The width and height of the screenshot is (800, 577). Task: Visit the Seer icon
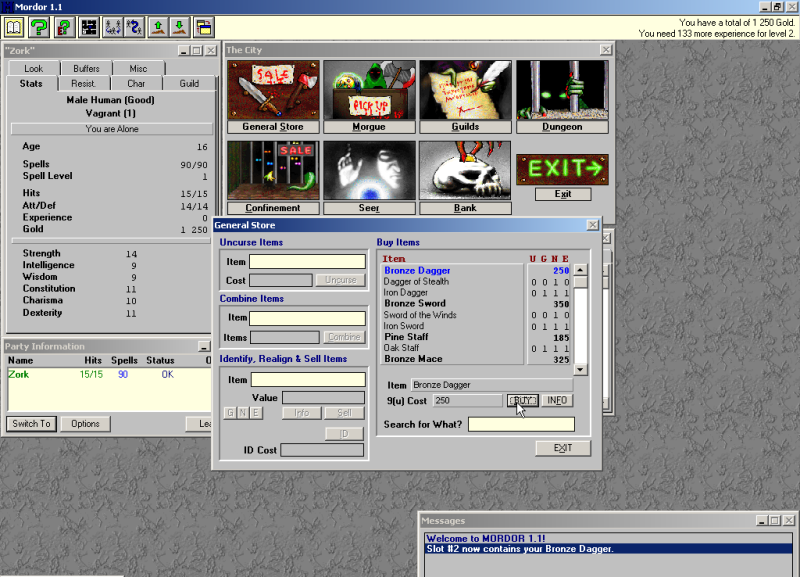369,171
